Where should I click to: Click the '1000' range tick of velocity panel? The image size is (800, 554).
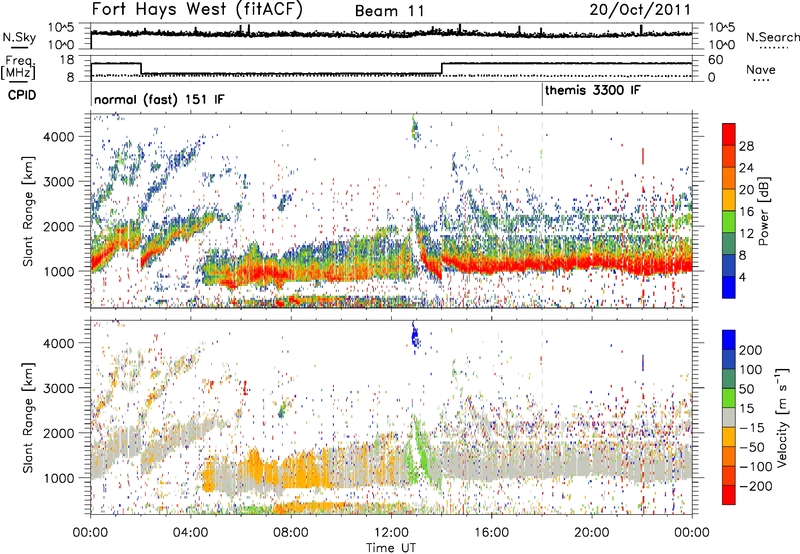59,478
